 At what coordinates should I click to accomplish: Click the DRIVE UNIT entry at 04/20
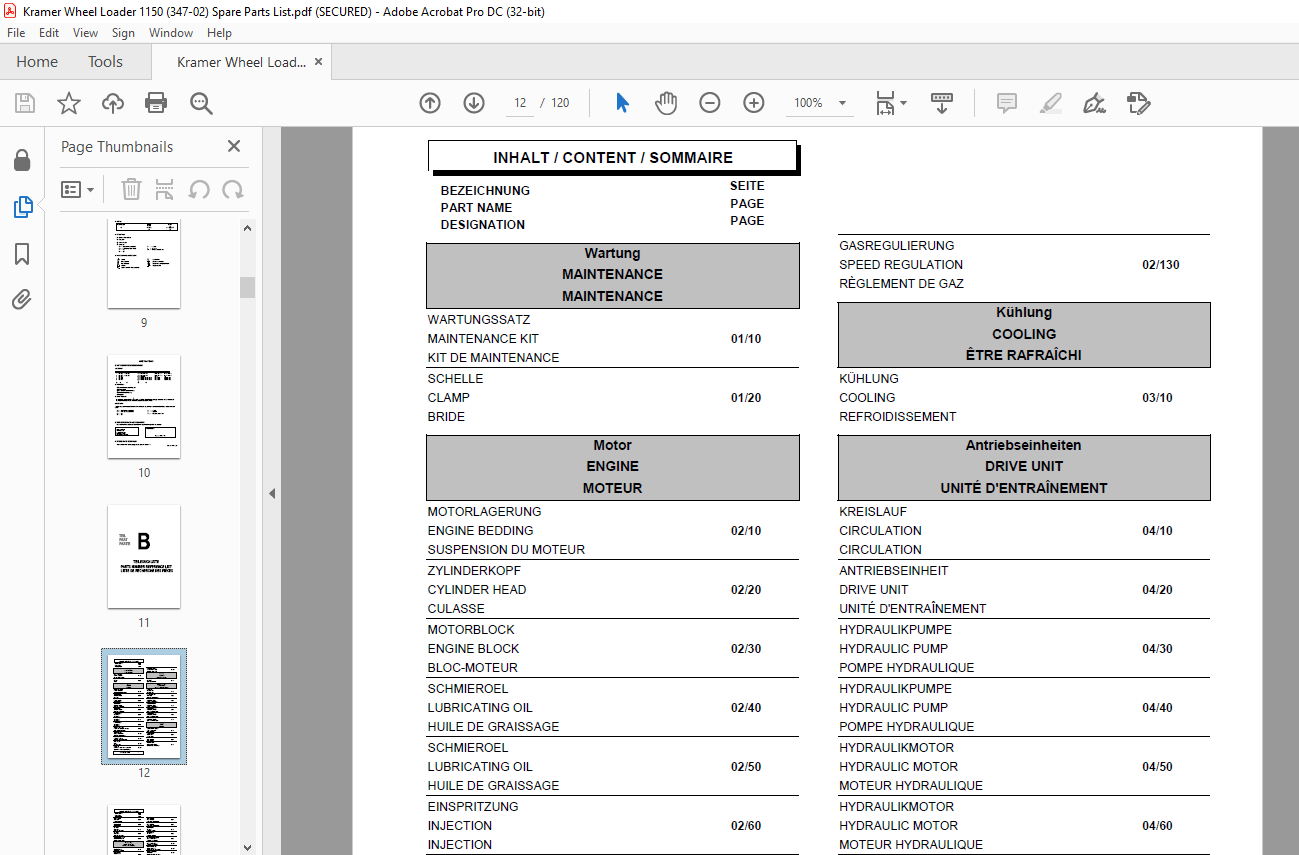pyautogui.click(x=874, y=590)
